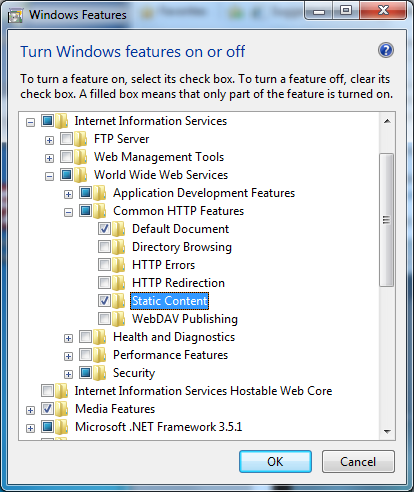The width and height of the screenshot is (414, 492).
Task: Click the HTTP Errors folder icon
Action: (119, 265)
